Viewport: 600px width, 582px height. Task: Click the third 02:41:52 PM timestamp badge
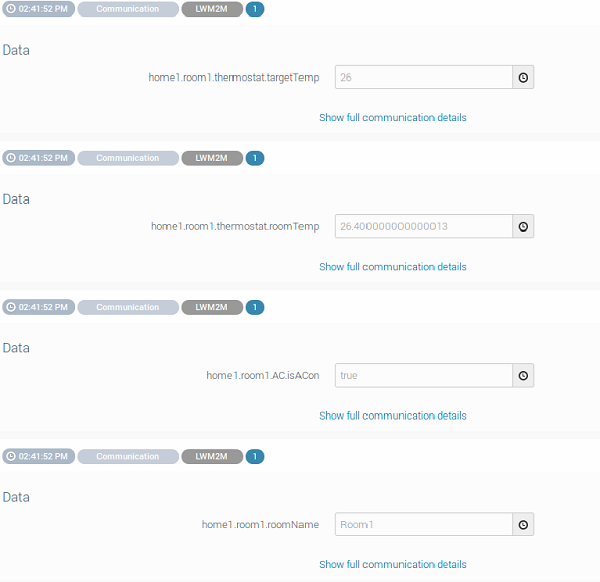38,307
